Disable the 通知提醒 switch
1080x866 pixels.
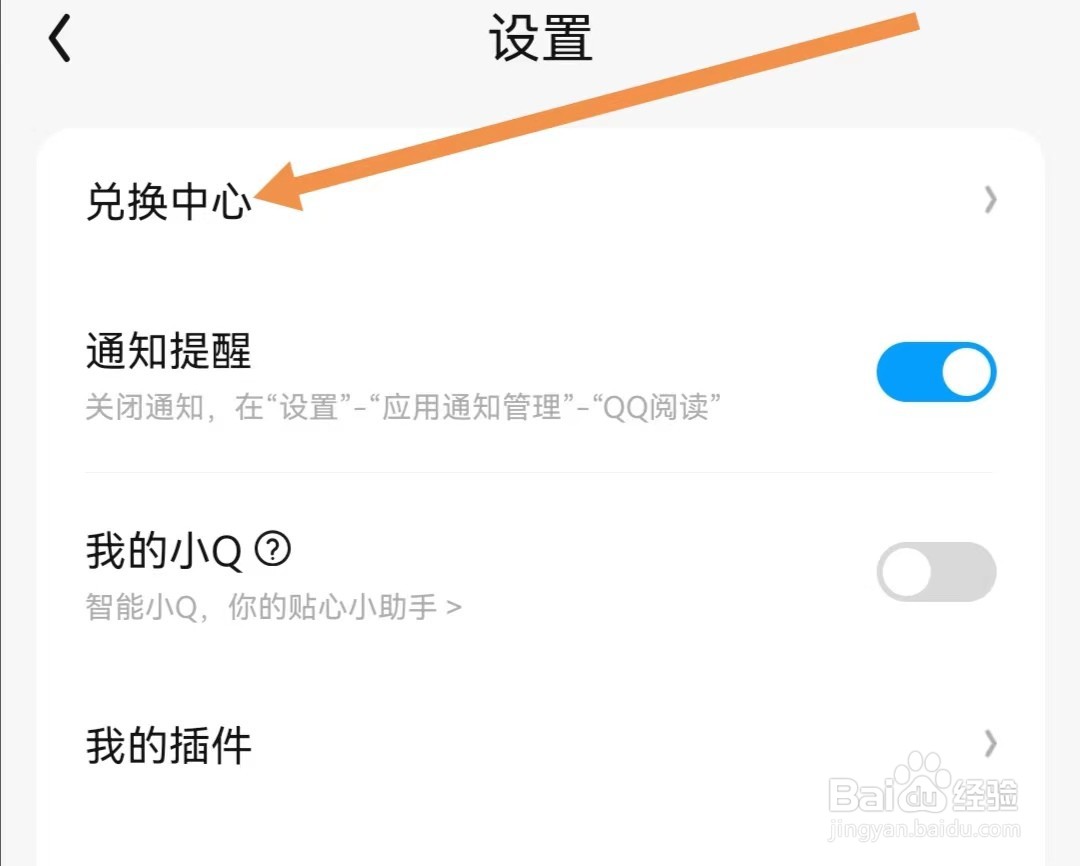936,372
